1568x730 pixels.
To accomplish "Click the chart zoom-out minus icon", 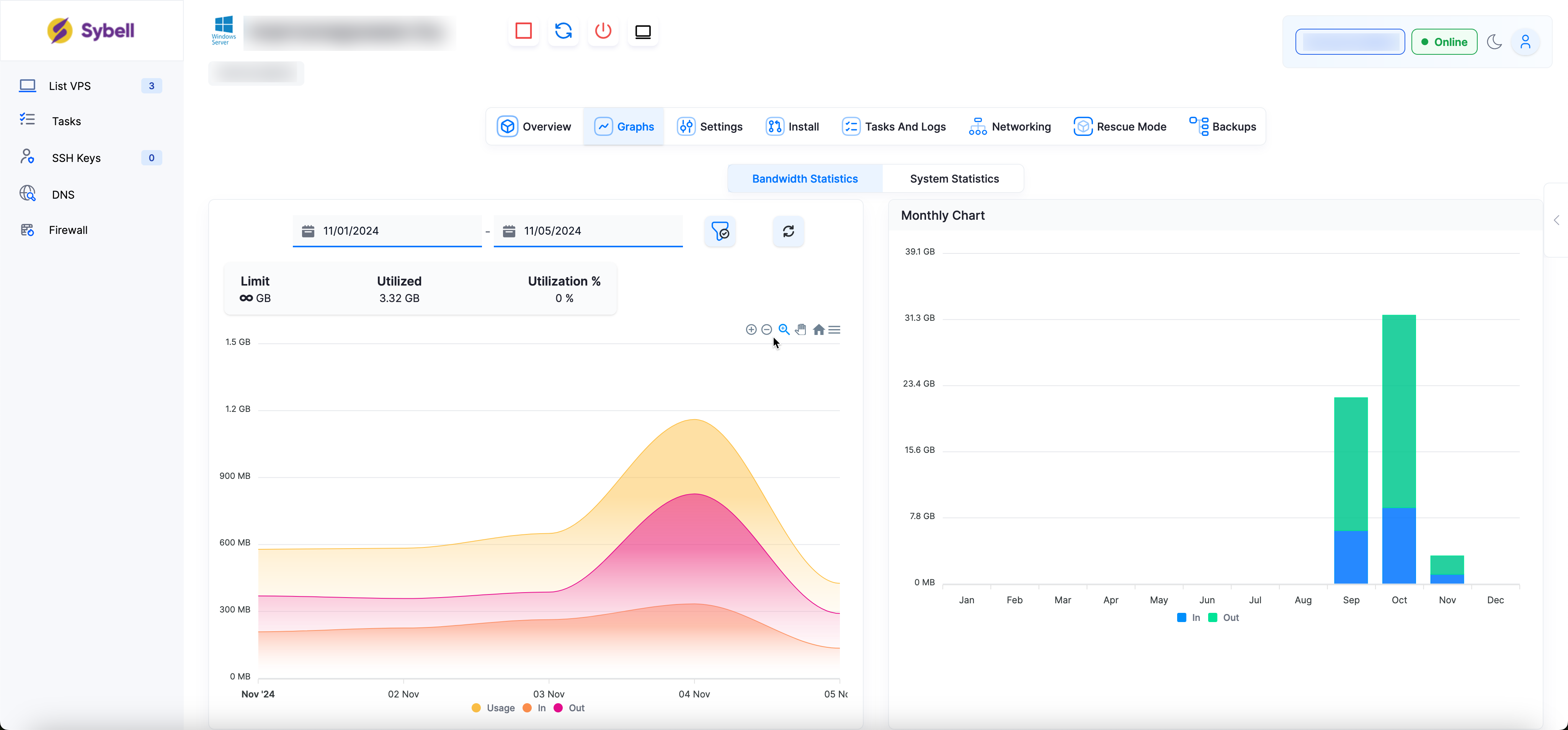I will coord(767,329).
